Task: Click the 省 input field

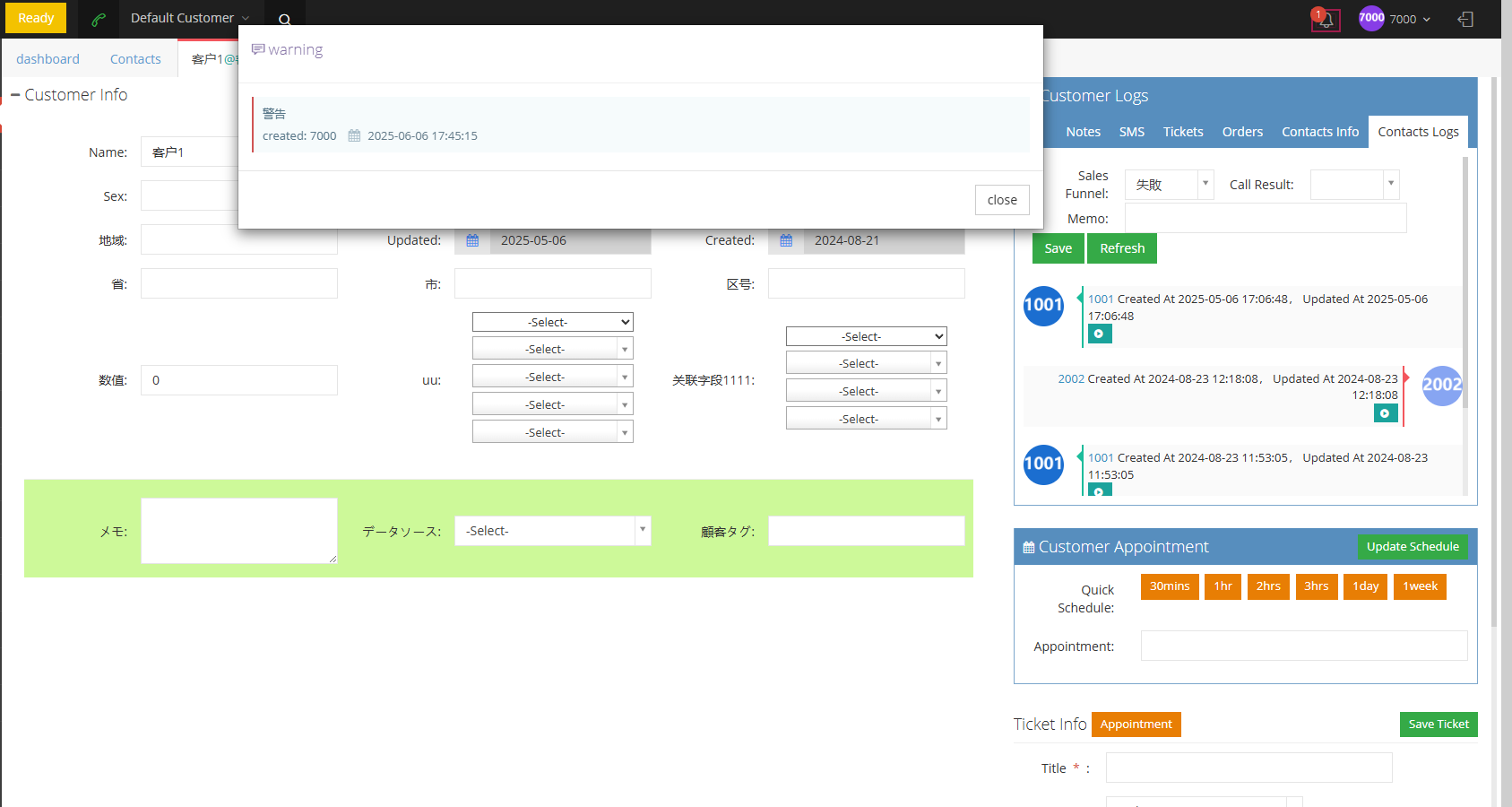Action: point(239,283)
